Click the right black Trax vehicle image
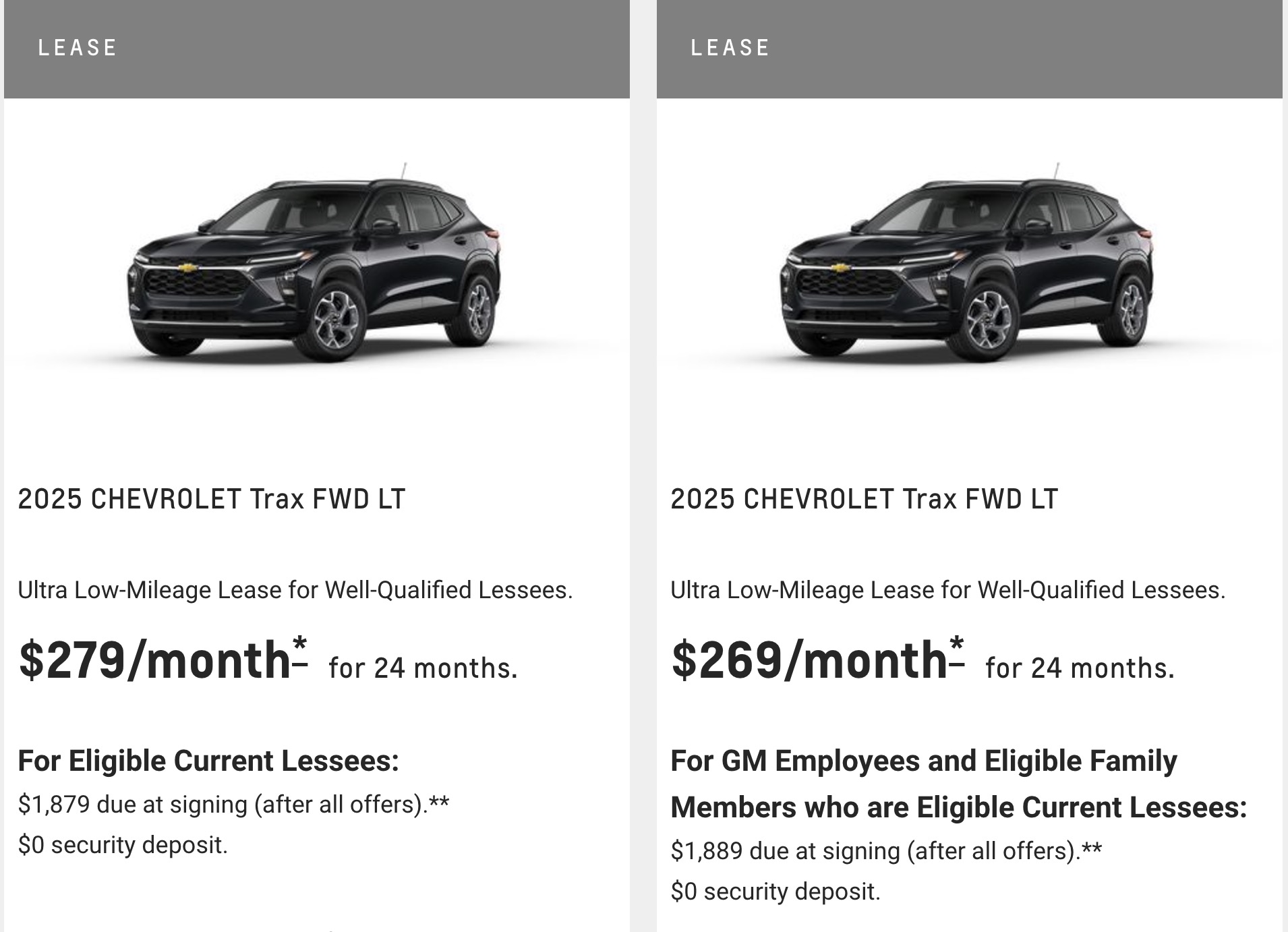Viewport: 1288px width, 932px height. [x=967, y=262]
